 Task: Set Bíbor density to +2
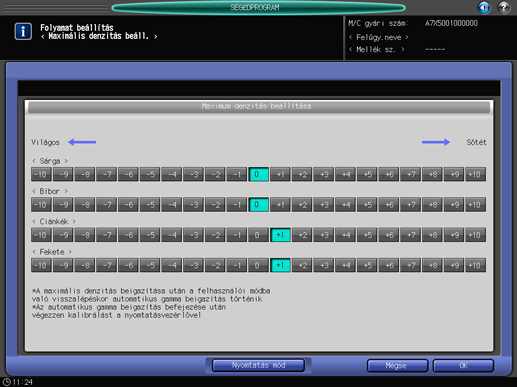(302, 205)
